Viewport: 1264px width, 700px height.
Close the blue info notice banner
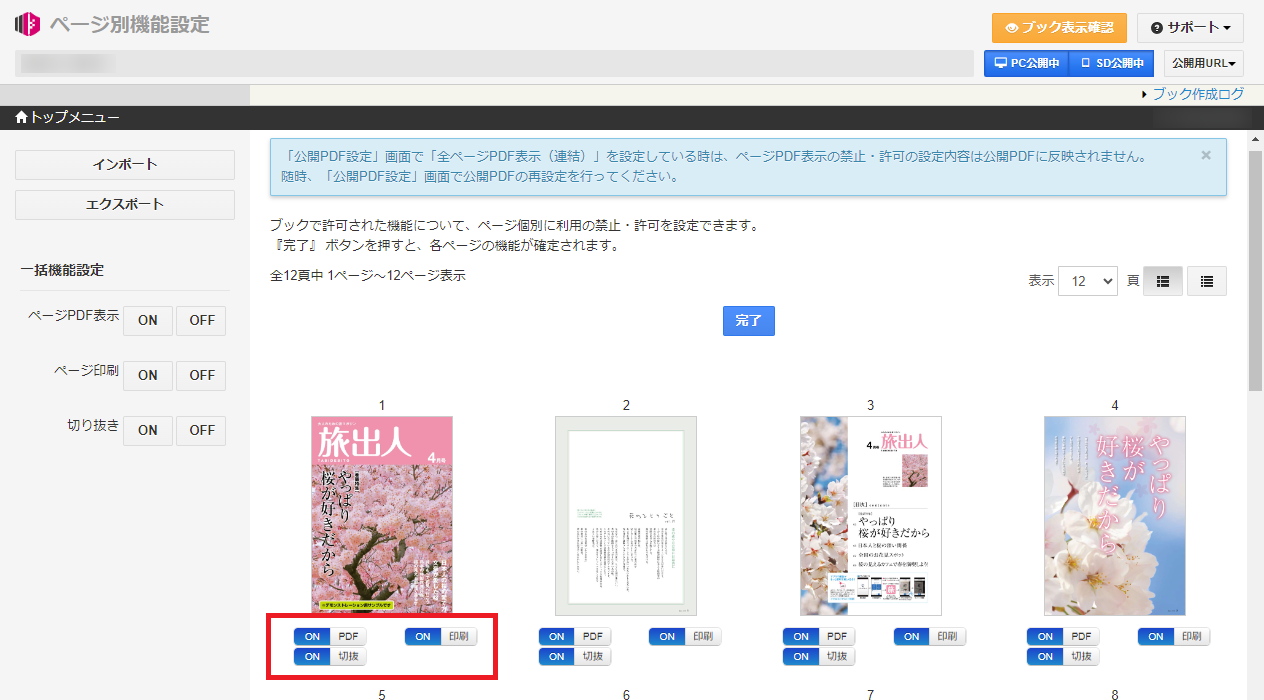[x=1205, y=155]
